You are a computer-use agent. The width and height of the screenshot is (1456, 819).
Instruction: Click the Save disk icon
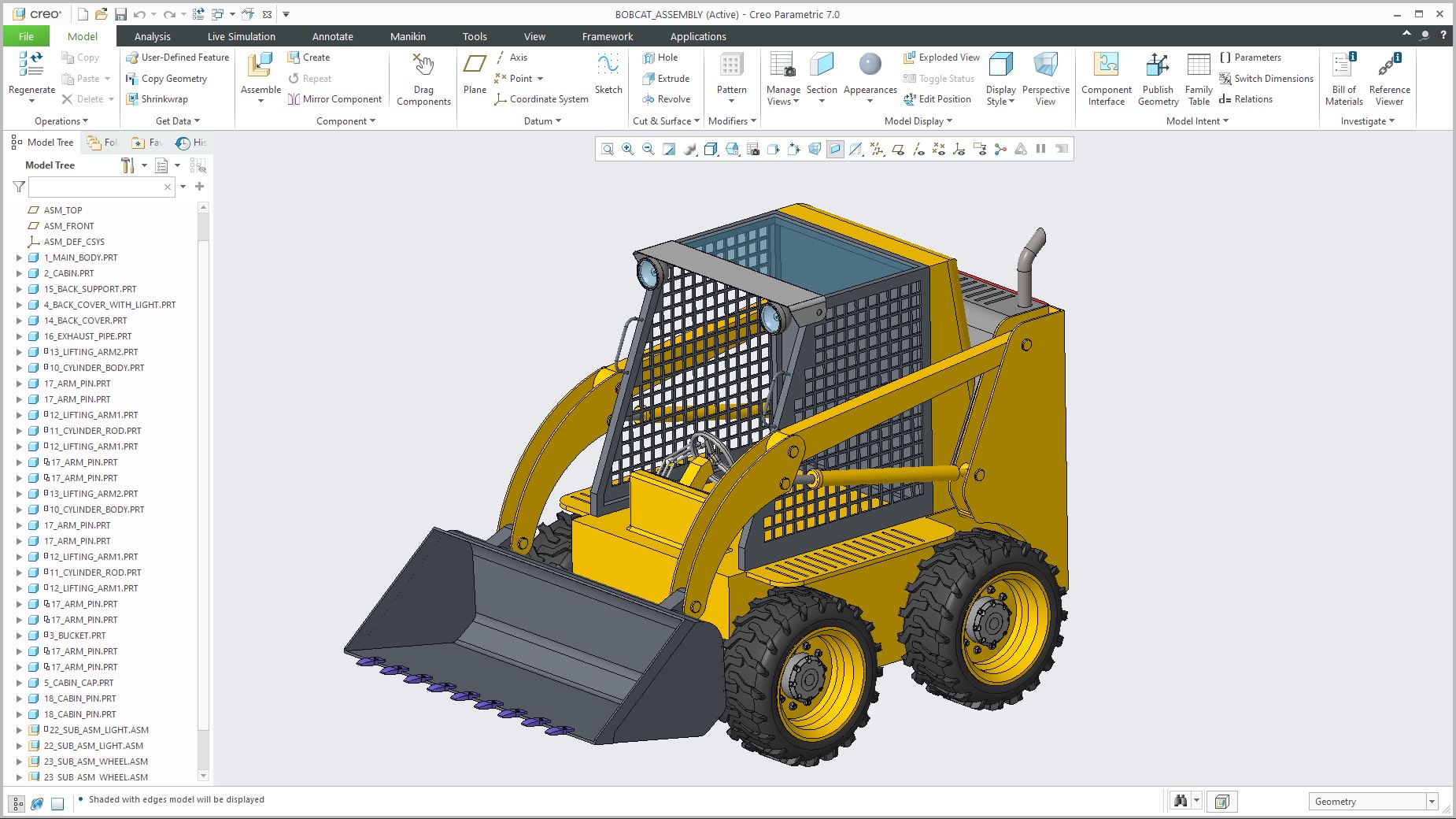pyautogui.click(x=120, y=14)
